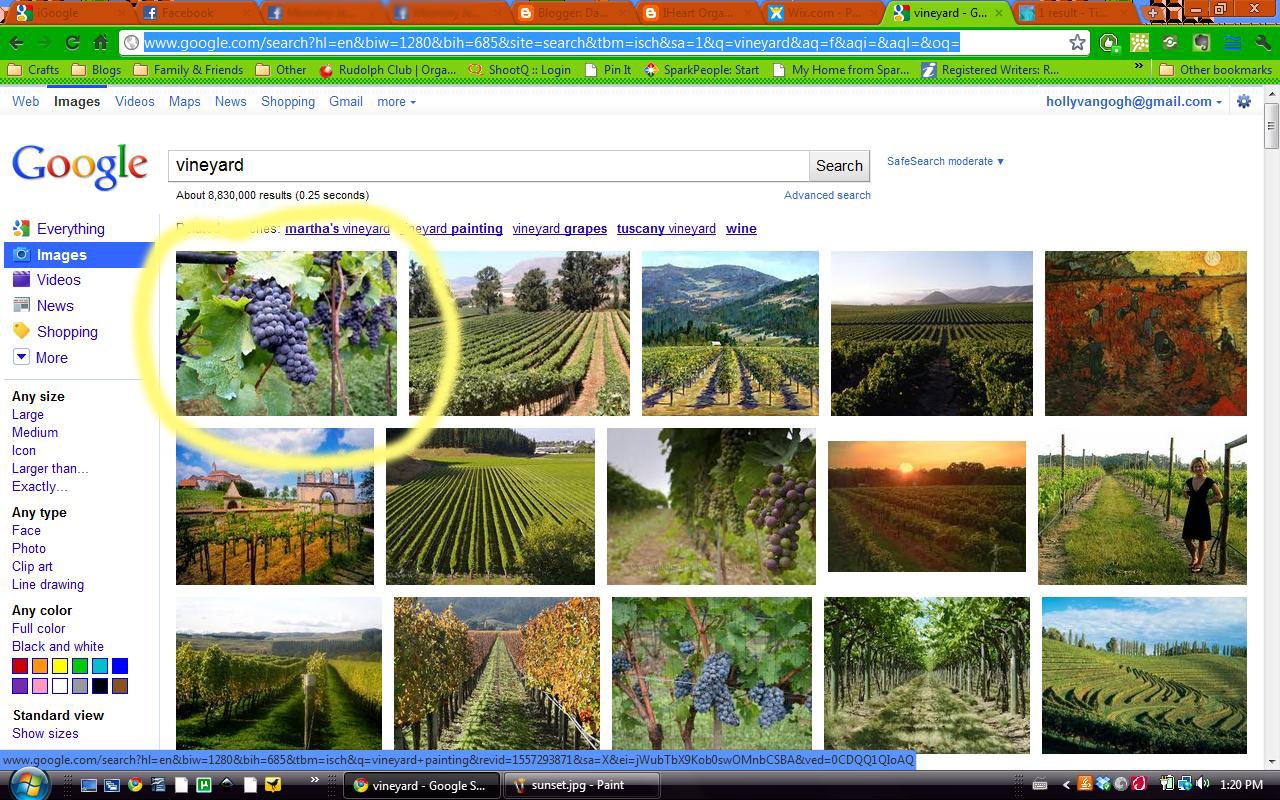
Task: Open ShootQ :: Login bookmark
Action: tap(519, 70)
